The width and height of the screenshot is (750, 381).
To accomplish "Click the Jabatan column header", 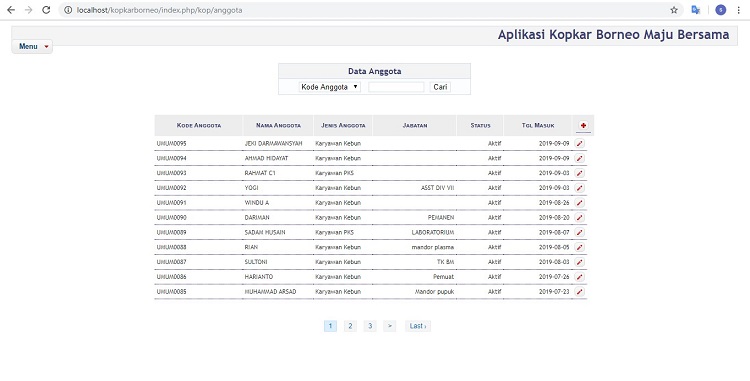I will (415, 125).
